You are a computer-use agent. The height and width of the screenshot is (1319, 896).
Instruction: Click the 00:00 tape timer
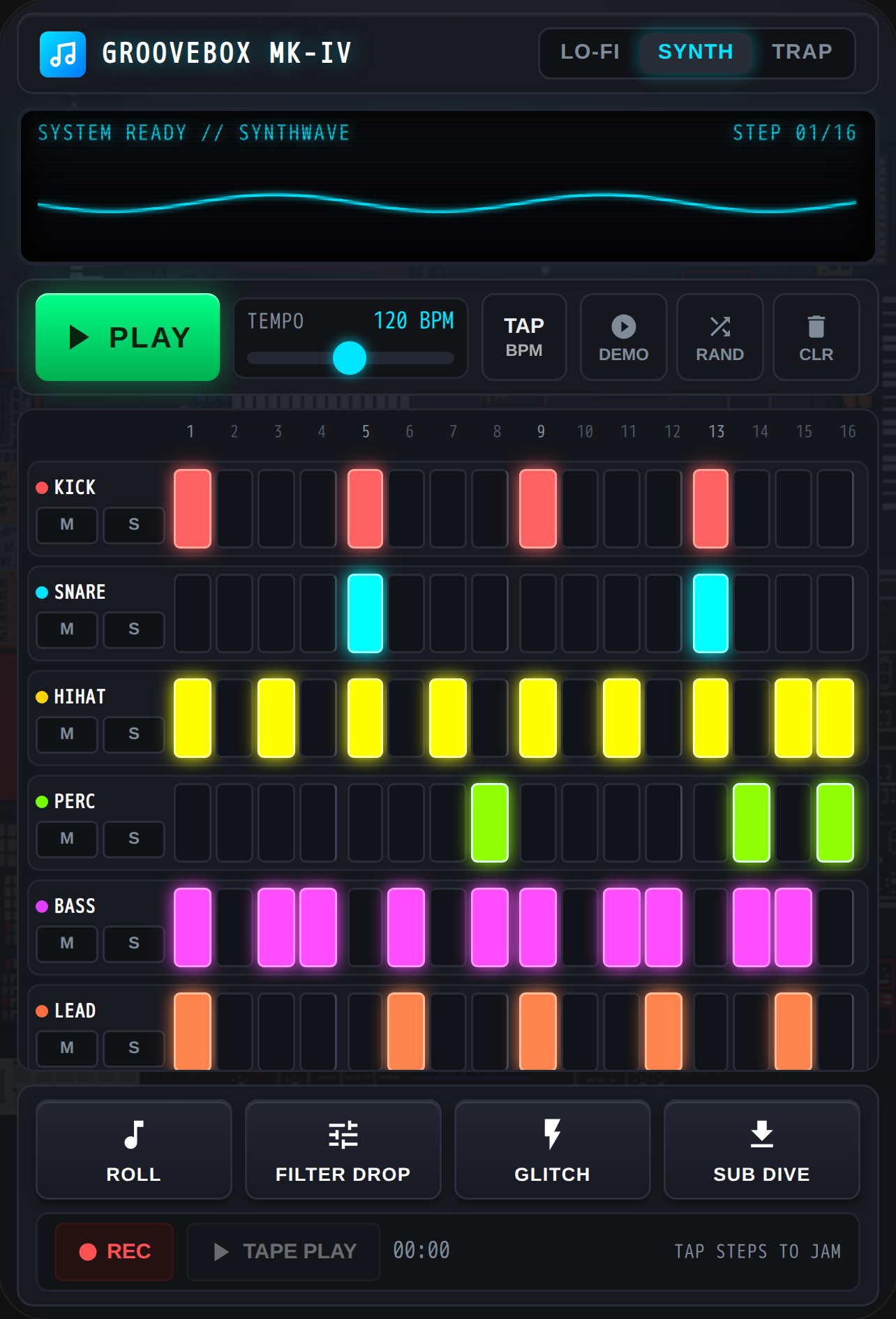point(421,1250)
